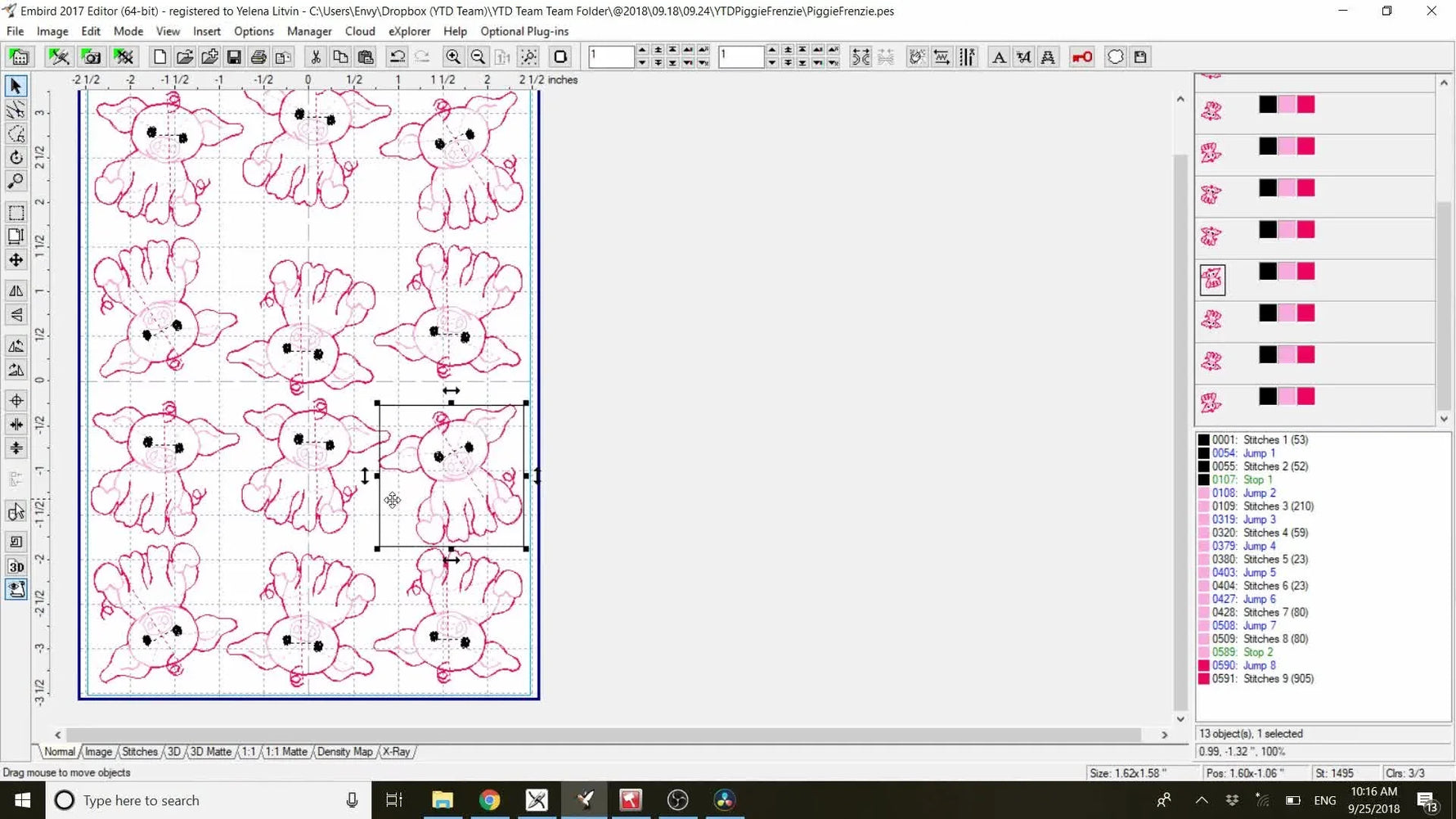
Task: Click up stepper arrow of first number field
Action: point(642,51)
